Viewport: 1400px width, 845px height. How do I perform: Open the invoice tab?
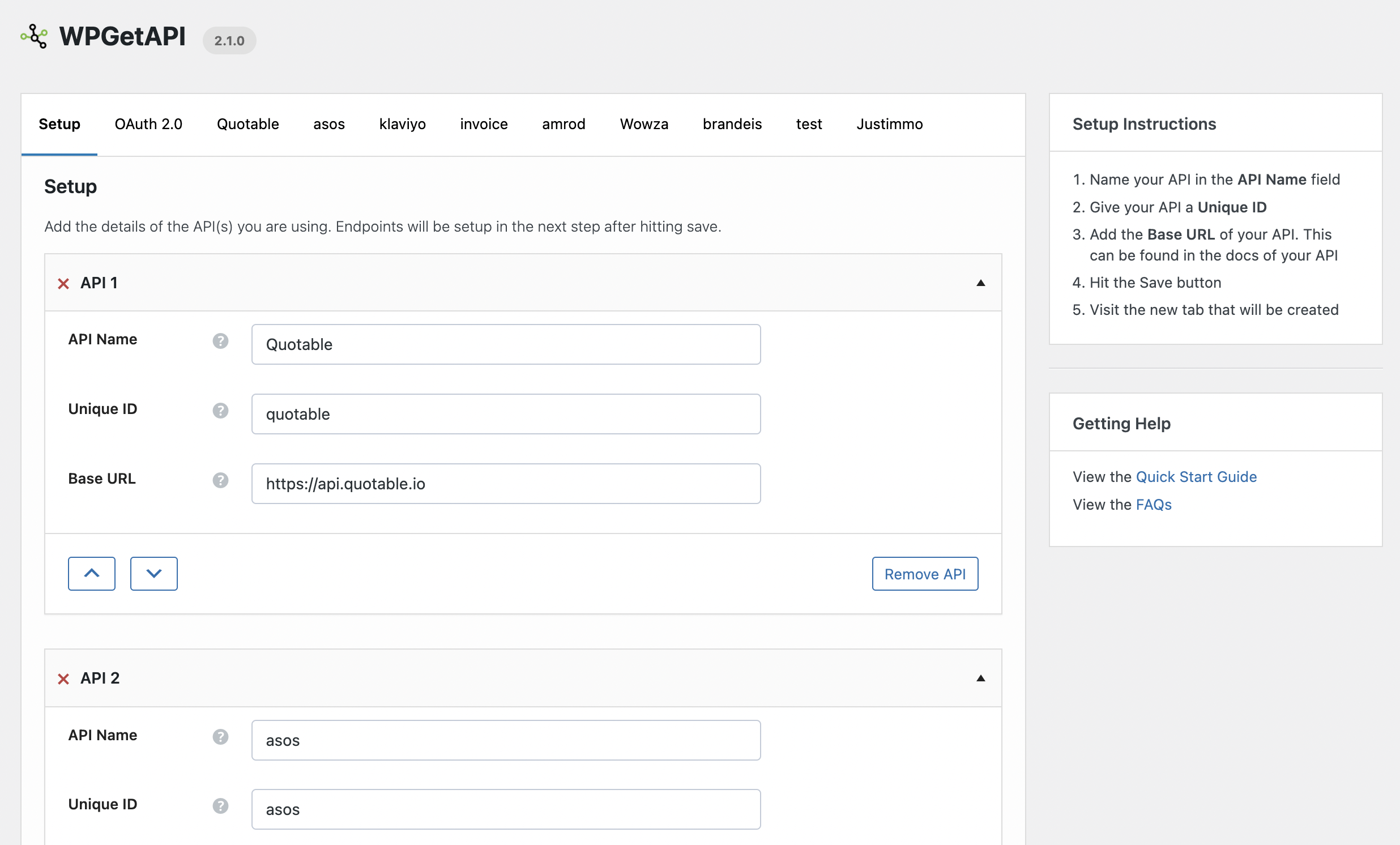tap(484, 124)
